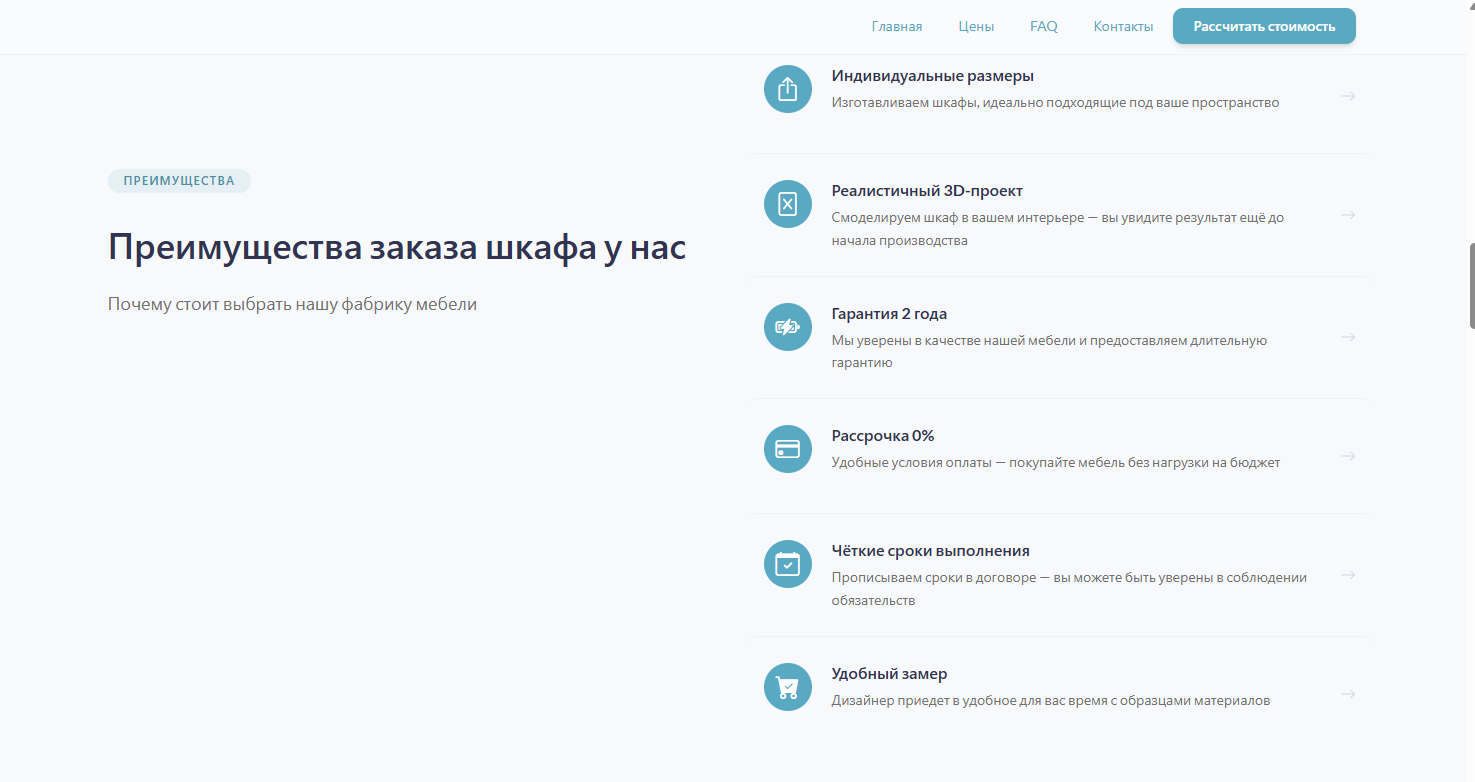Click the shopping cart icon for Удобный замер
1475x782 pixels.
(x=787, y=687)
